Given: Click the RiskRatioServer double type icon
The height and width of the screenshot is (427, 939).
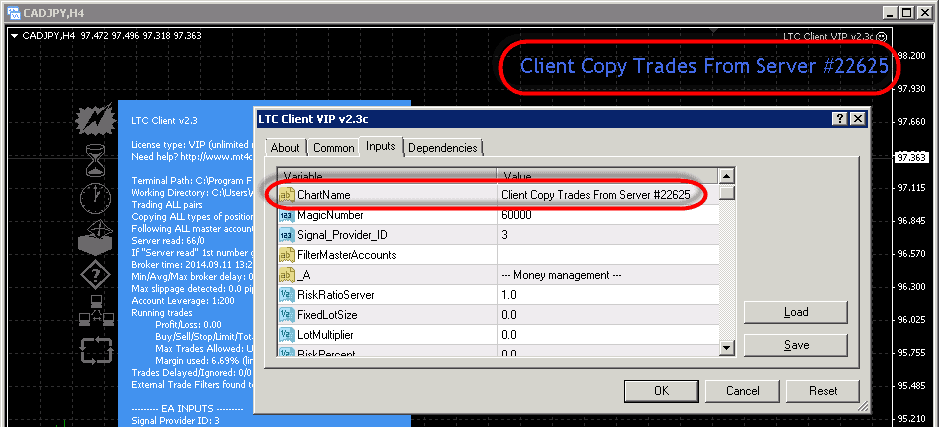Looking at the screenshot, I should pos(287,295).
